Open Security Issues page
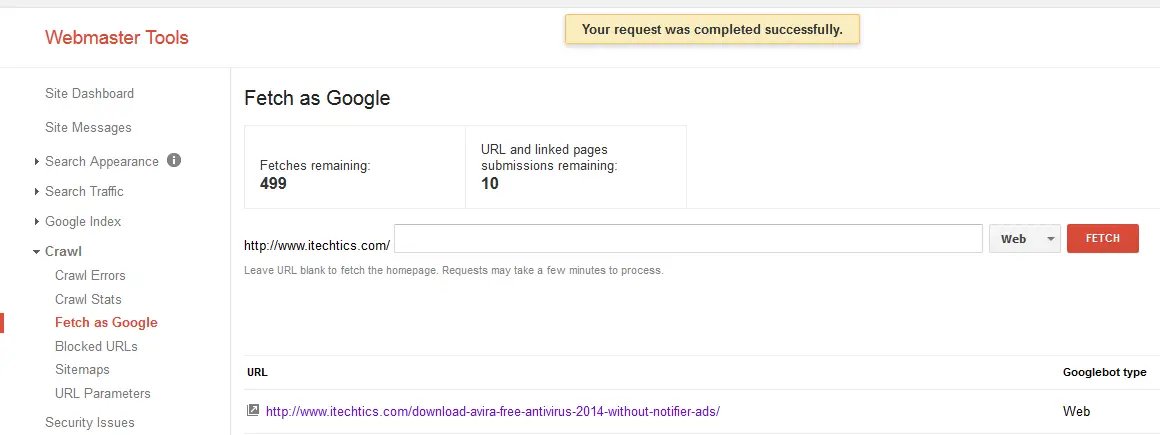The height and width of the screenshot is (435, 1160). coord(90,422)
